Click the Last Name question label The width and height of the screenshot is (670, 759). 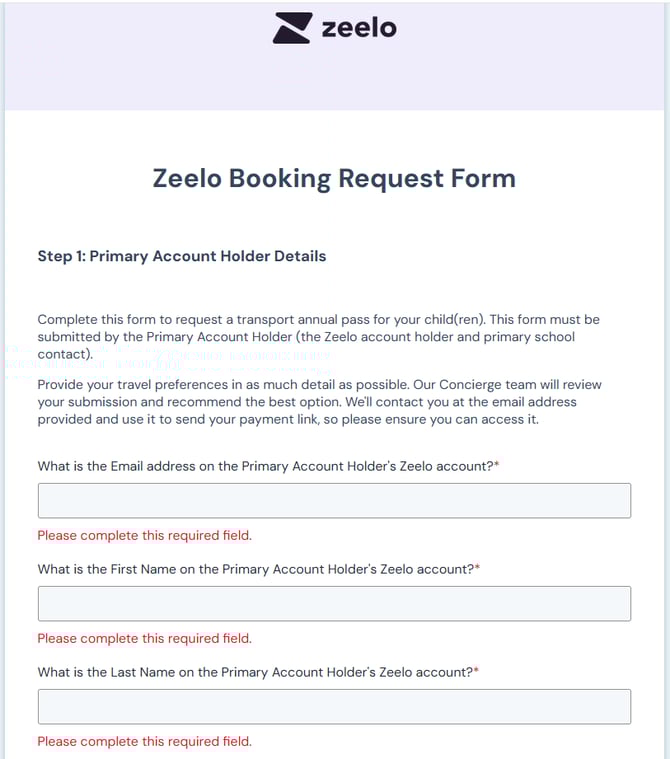click(254, 672)
